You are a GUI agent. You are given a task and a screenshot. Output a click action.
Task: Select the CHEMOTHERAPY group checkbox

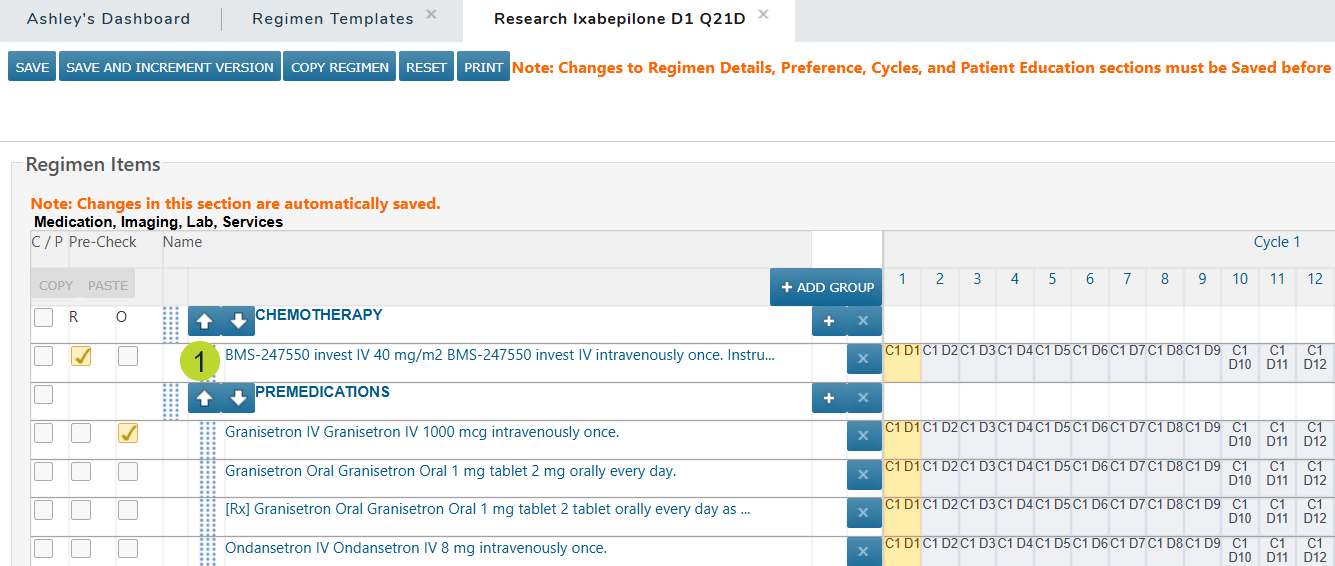pos(44,318)
